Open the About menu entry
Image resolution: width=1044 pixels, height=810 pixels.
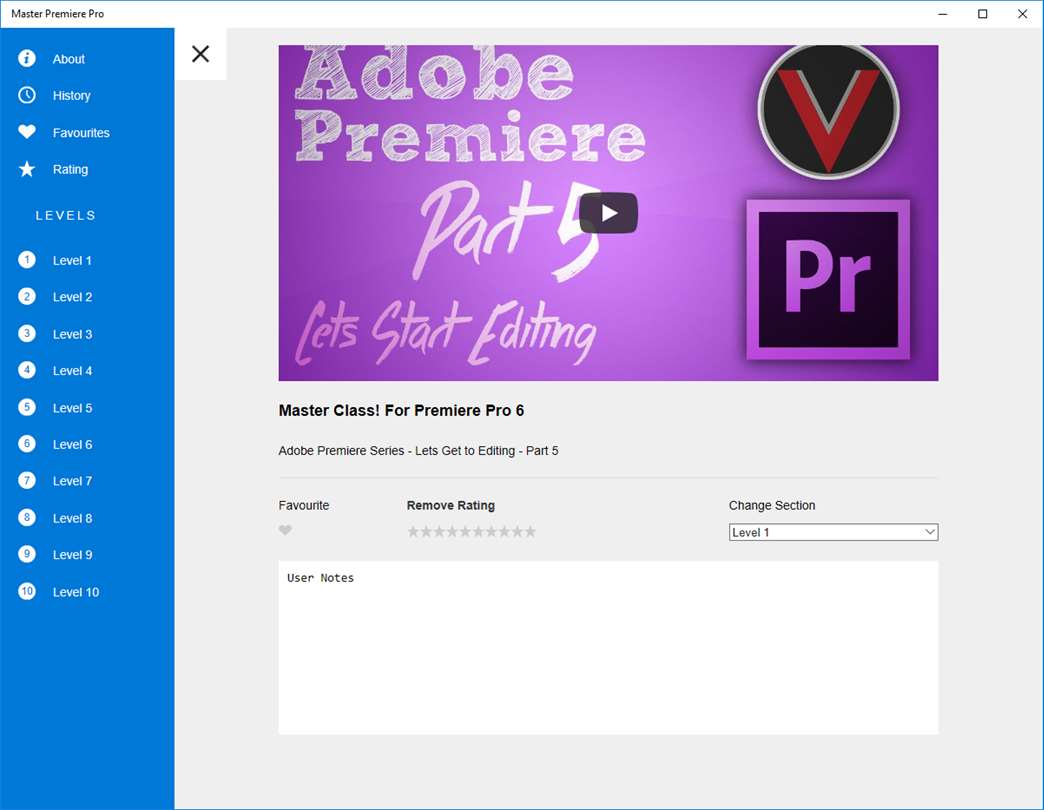[x=69, y=59]
